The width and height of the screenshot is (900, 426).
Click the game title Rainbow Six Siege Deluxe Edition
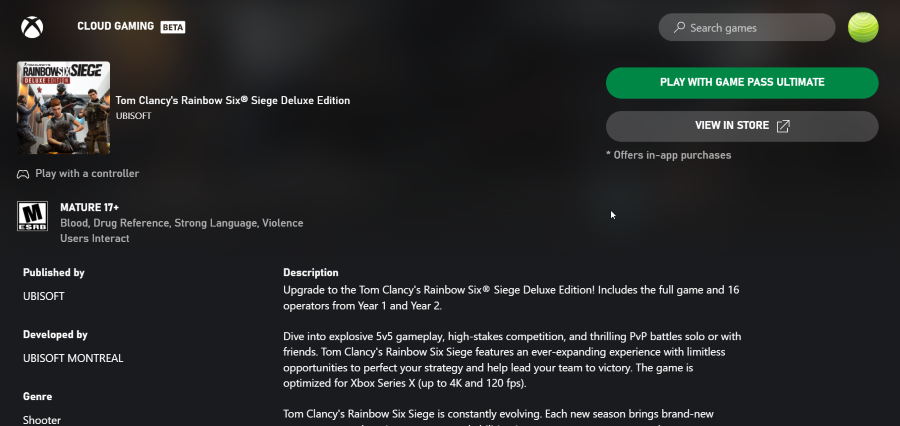pyautogui.click(x=232, y=100)
